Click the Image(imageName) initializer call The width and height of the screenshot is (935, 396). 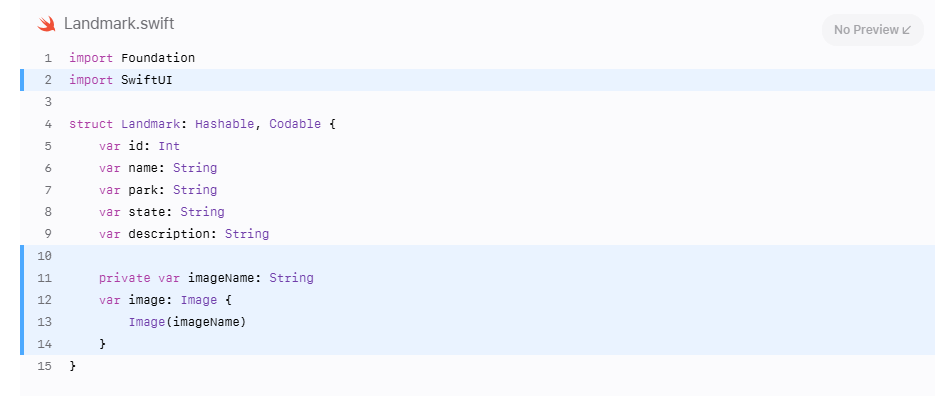pos(187,322)
